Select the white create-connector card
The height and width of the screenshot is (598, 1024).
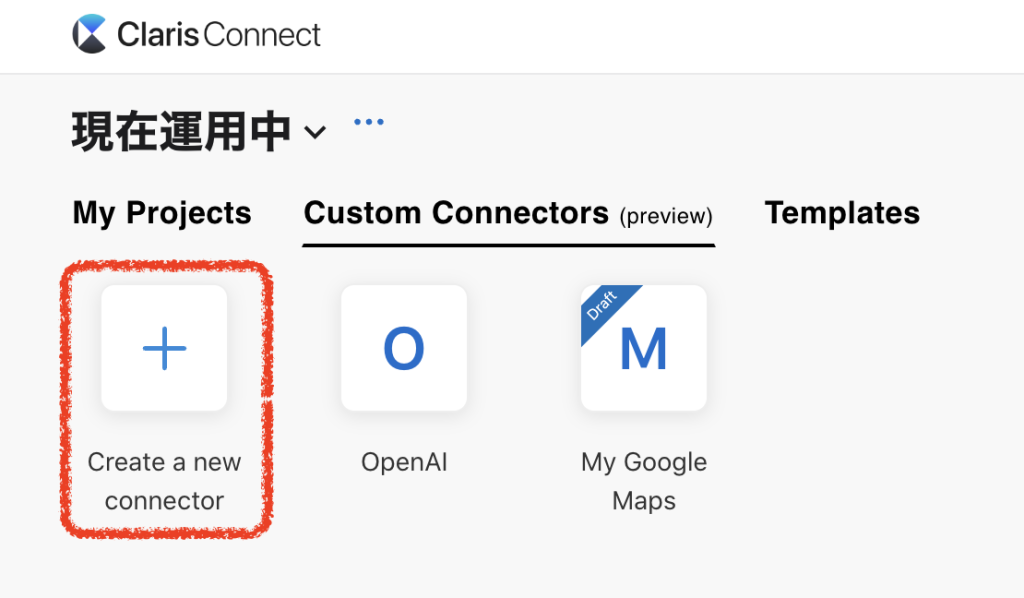tap(165, 348)
